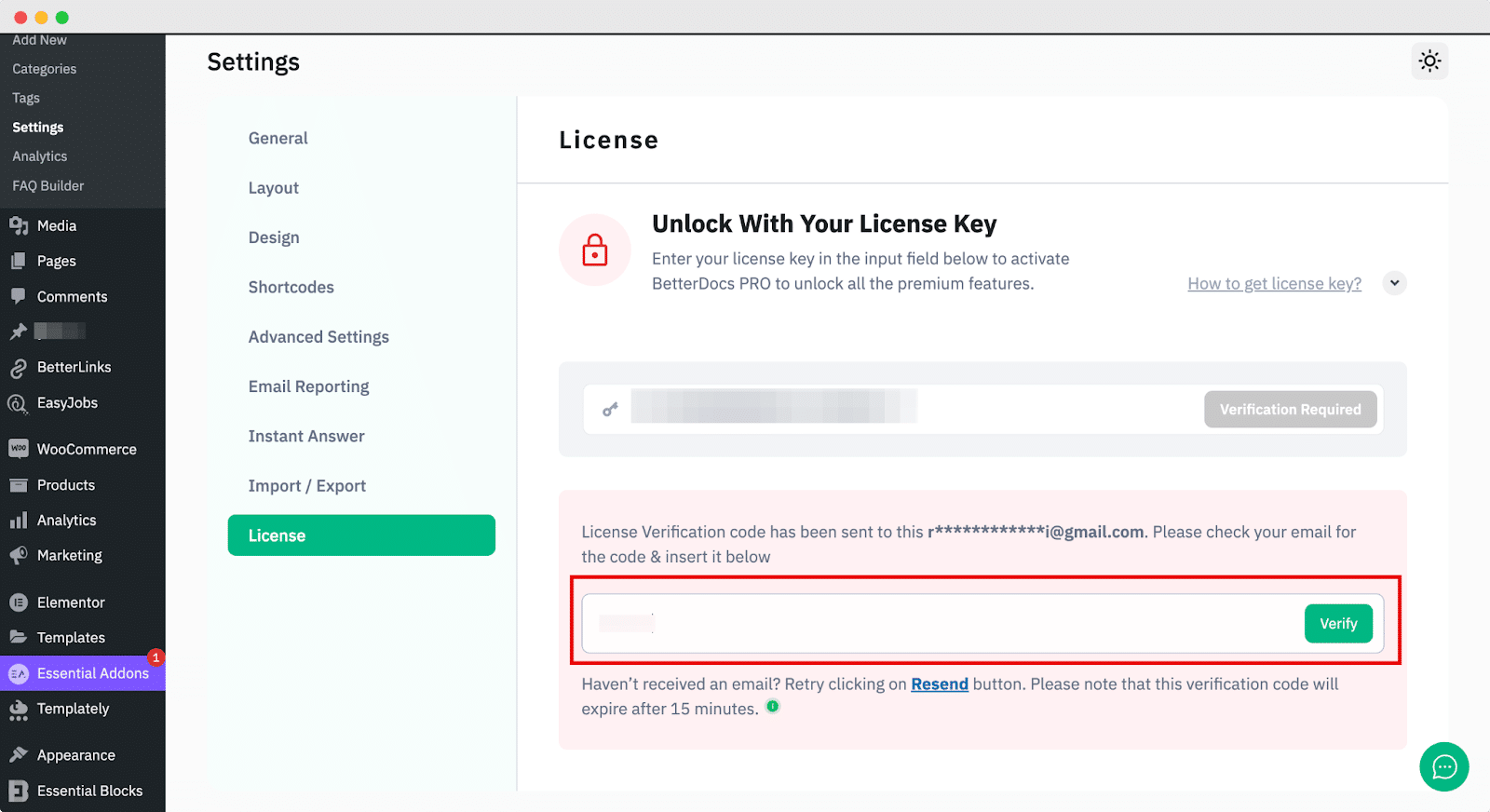Open the Appearance menu label

76,755
